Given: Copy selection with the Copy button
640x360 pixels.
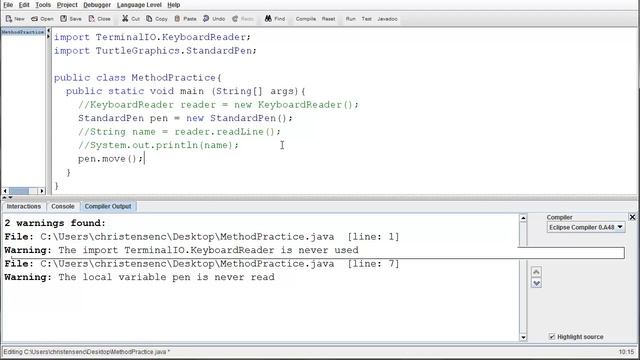Looking at the screenshot, I should (157, 19).
